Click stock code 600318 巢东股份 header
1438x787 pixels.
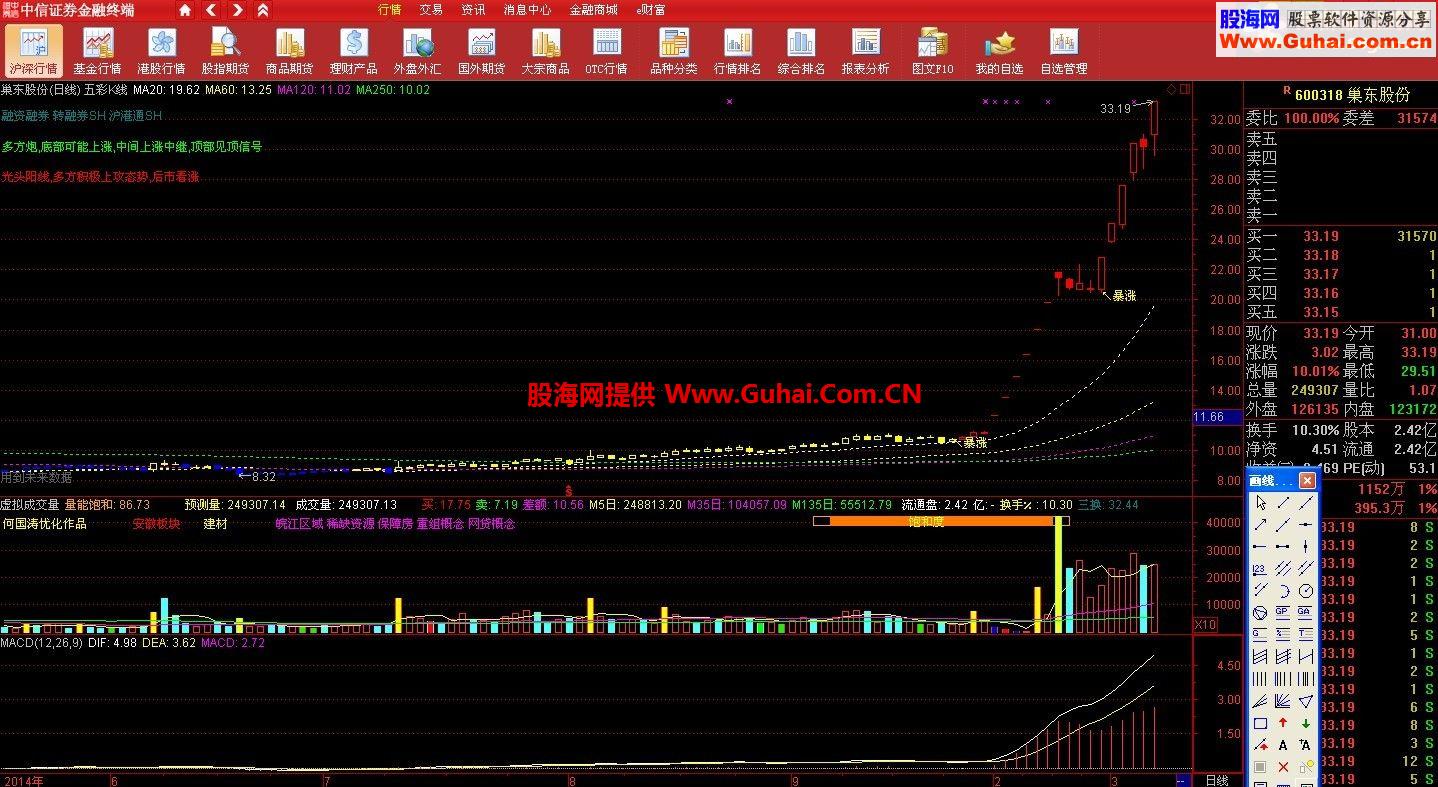1351,95
